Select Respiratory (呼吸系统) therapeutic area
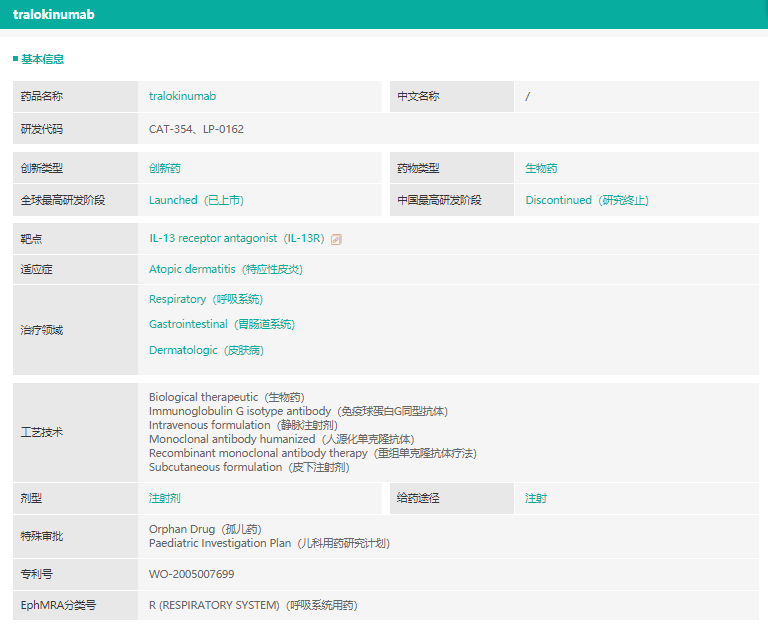 206,299
